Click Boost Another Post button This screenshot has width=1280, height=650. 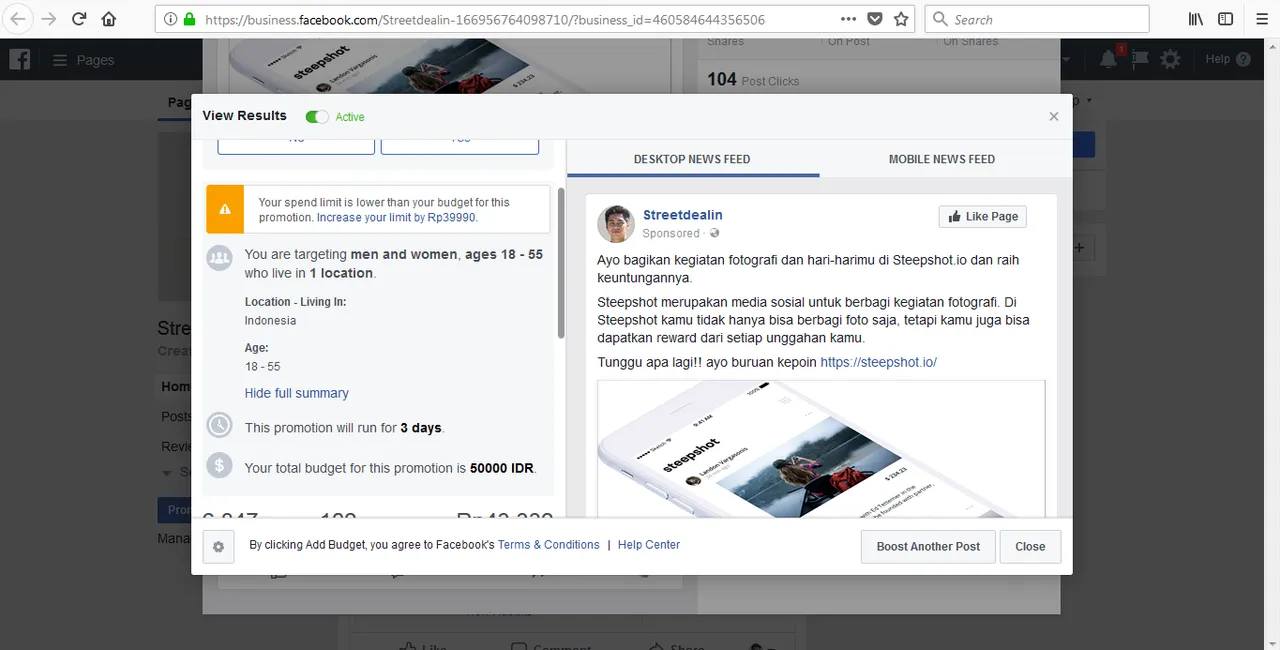pyautogui.click(x=928, y=547)
